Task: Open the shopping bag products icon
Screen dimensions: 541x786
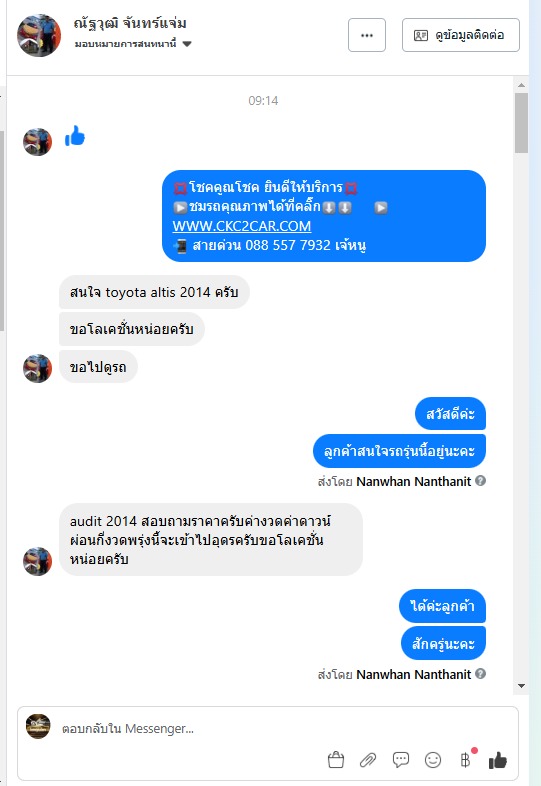Action: click(x=335, y=760)
